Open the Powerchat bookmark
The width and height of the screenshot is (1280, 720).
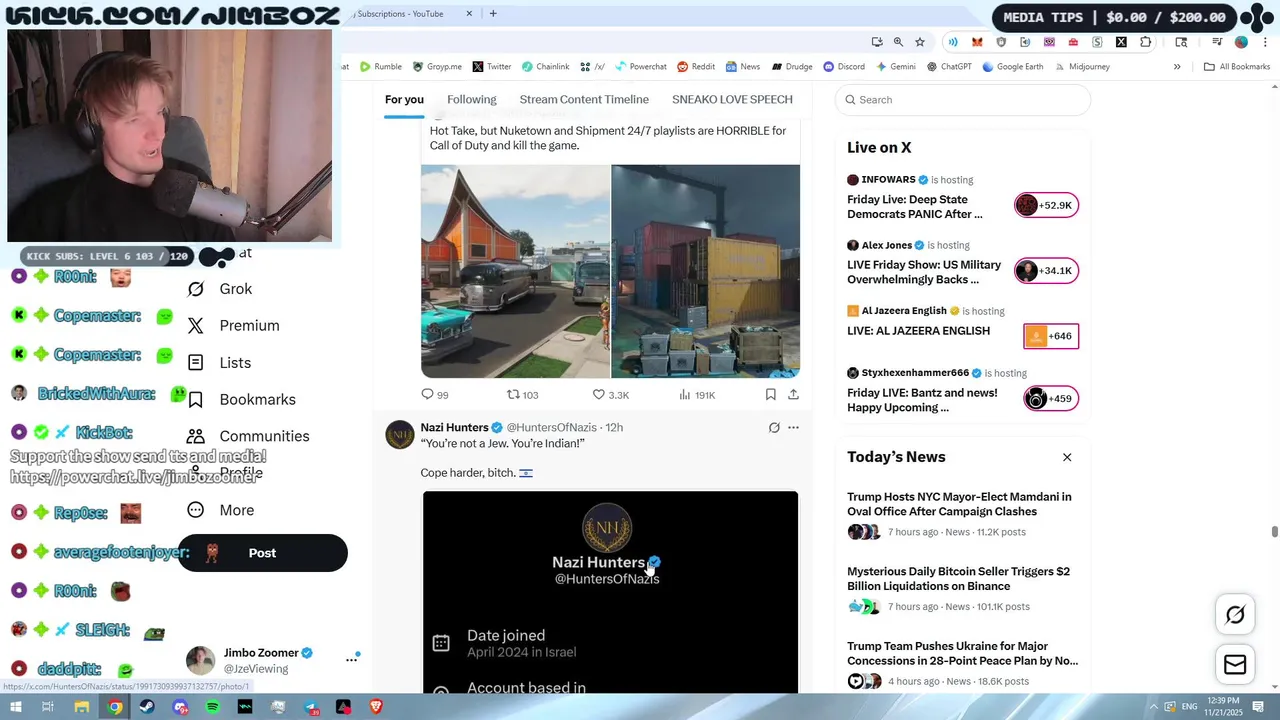[x=640, y=67]
